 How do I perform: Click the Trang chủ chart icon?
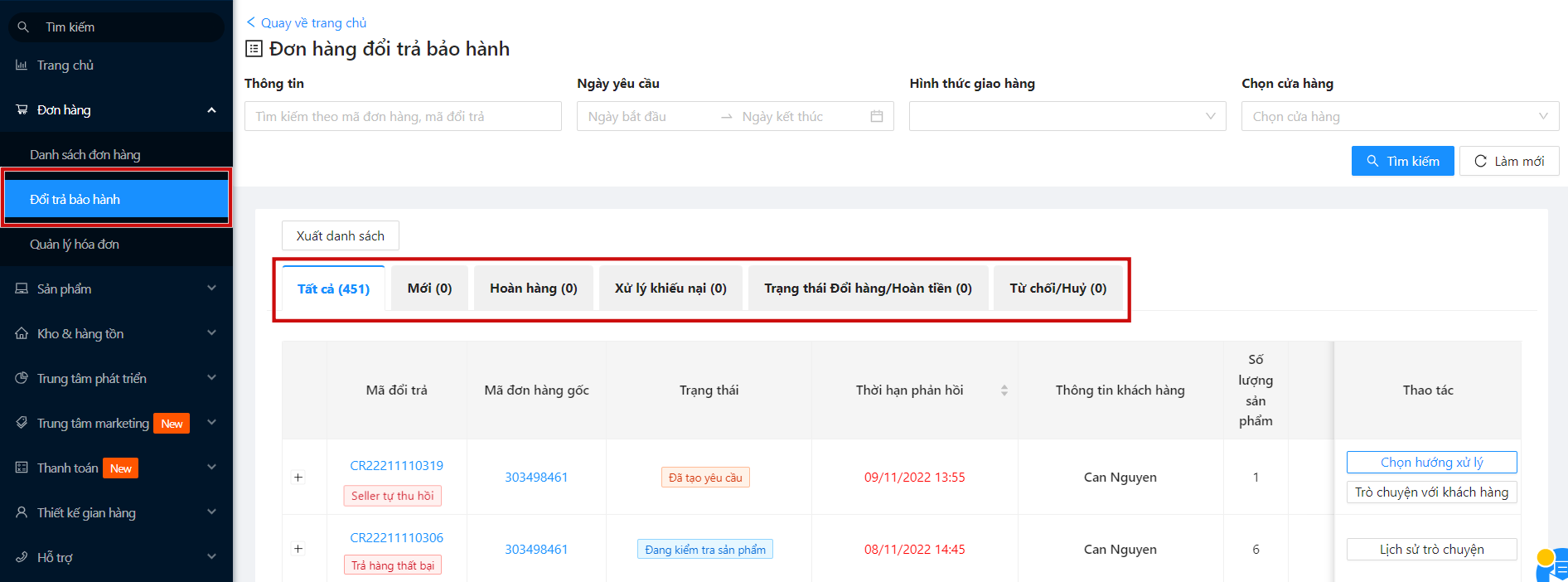tap(22, 65)
